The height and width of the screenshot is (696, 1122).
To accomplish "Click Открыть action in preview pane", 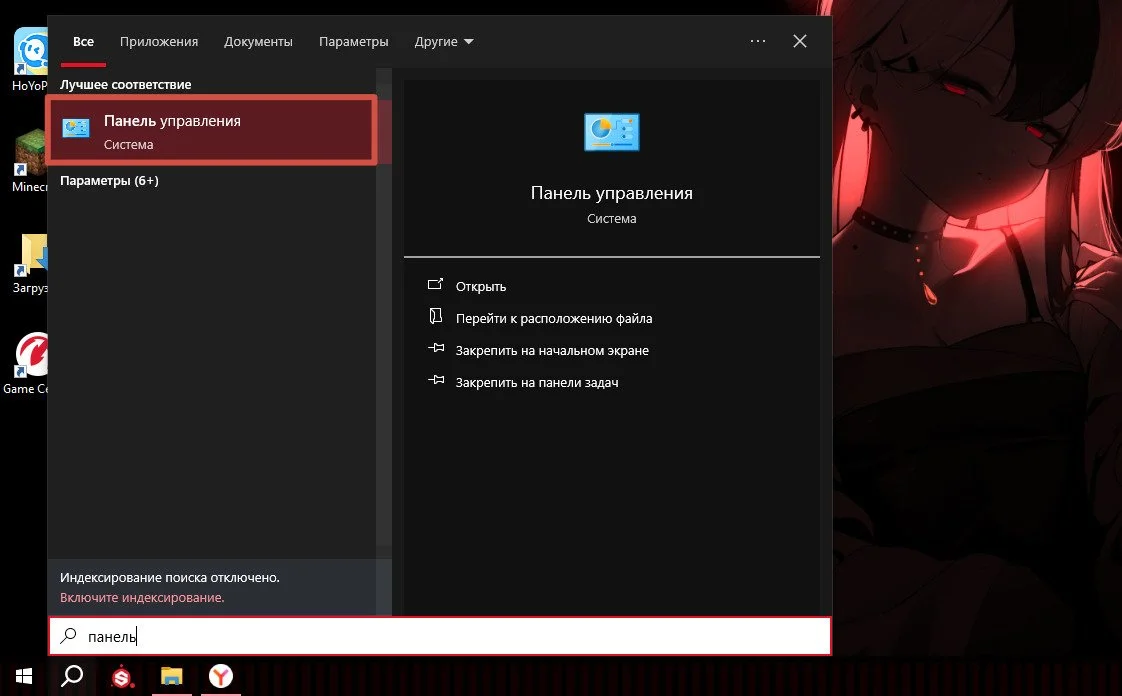I will point(481,286).
